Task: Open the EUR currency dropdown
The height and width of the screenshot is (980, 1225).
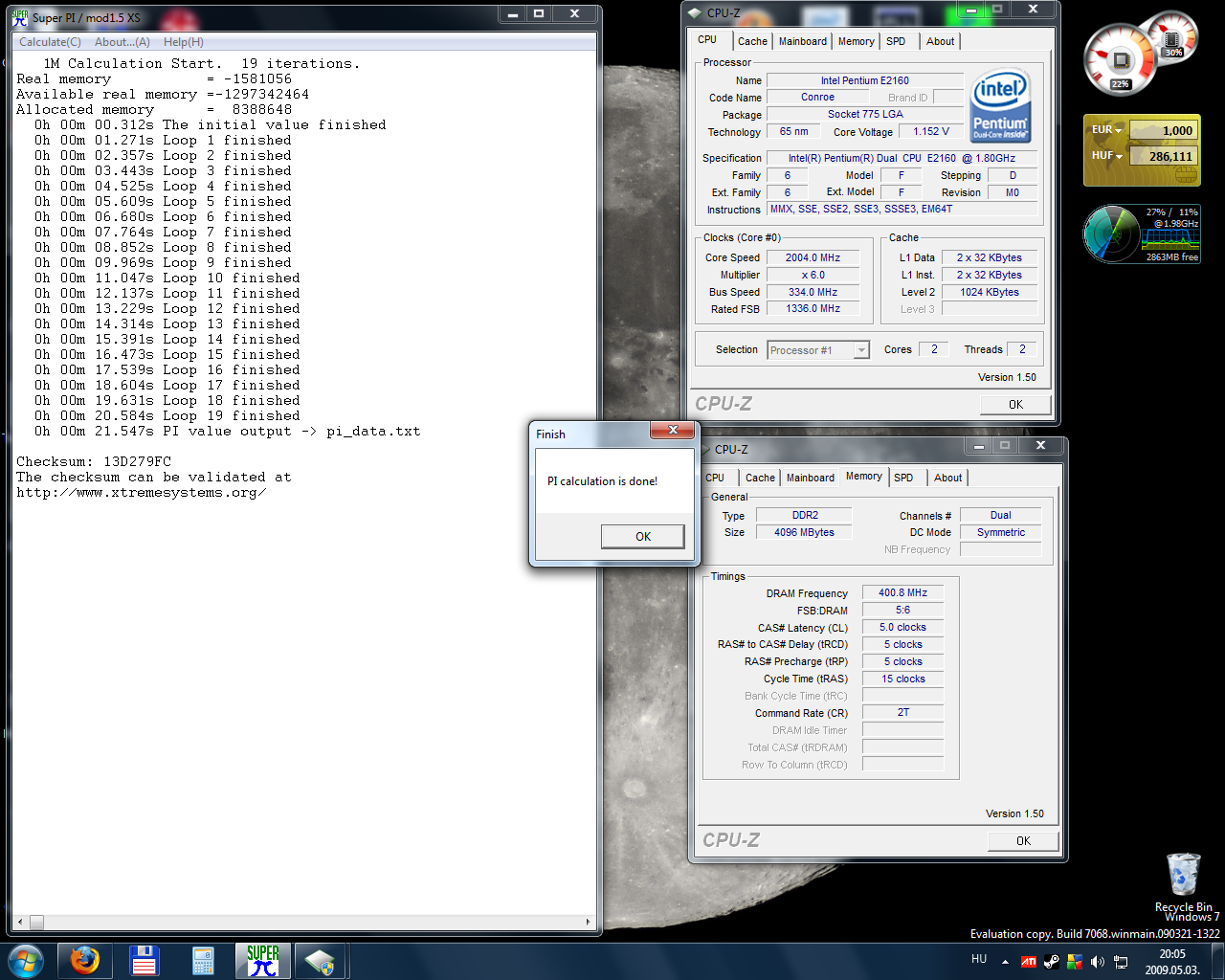Action: tap(1107, 129)
